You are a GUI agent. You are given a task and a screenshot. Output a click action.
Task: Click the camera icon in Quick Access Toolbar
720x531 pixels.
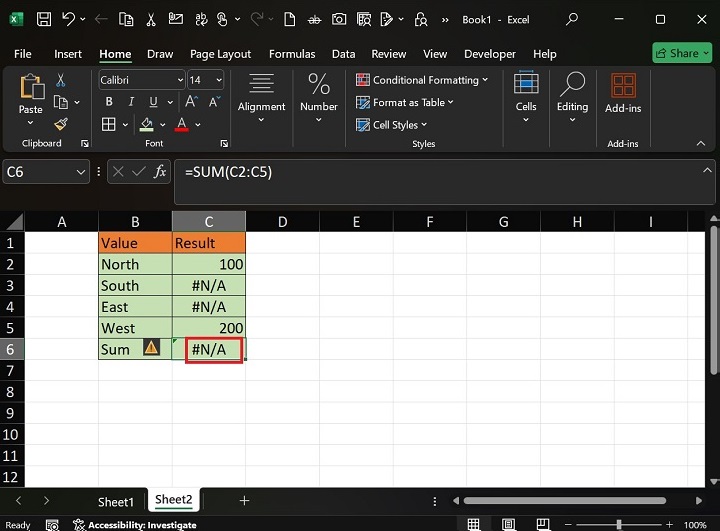(339, 19)
